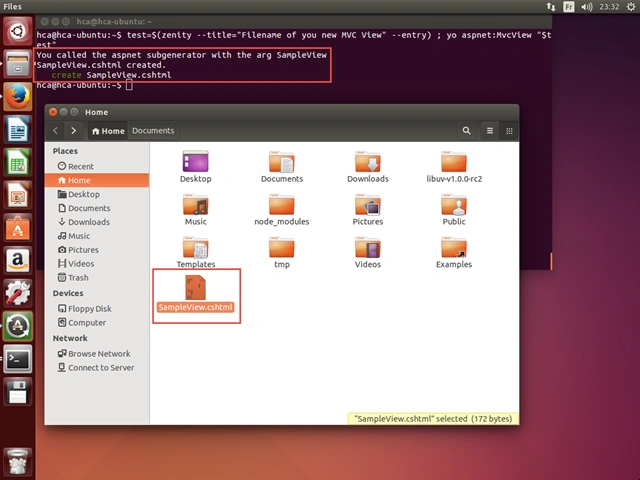The height and width of the screenshot is (480, 640).
Task: Open LibreOffice Calc from the launcher
Action: [18, 162]
